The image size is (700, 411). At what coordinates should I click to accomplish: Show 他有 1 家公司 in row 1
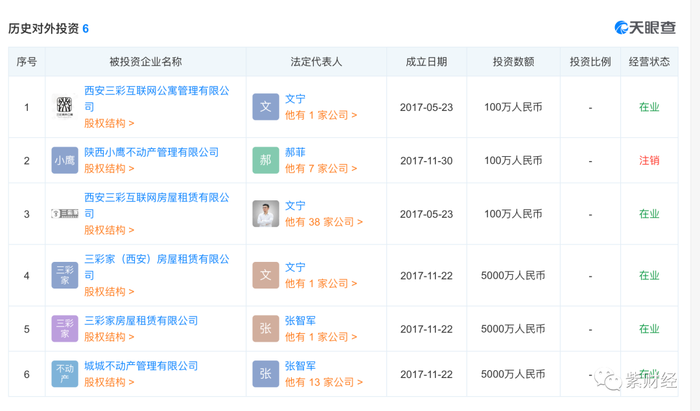(x=321, y=115)
